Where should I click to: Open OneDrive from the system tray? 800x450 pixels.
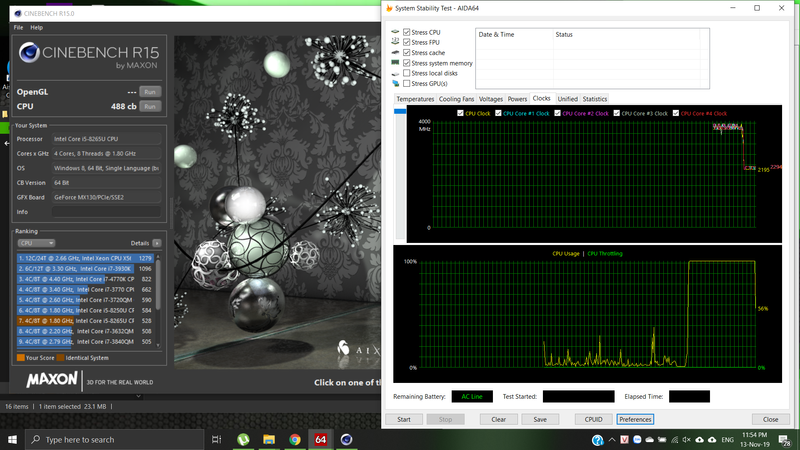(x=649, y=439)
